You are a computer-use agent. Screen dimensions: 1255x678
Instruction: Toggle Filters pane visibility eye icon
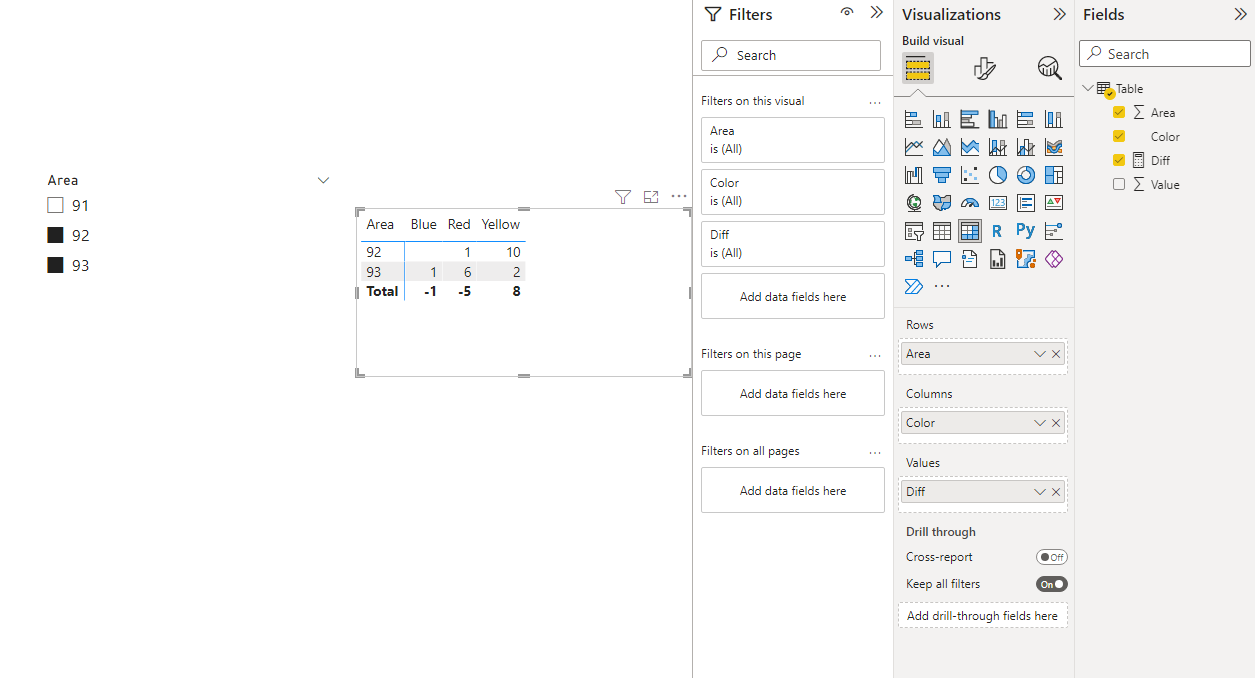click(x=847, y=13)
